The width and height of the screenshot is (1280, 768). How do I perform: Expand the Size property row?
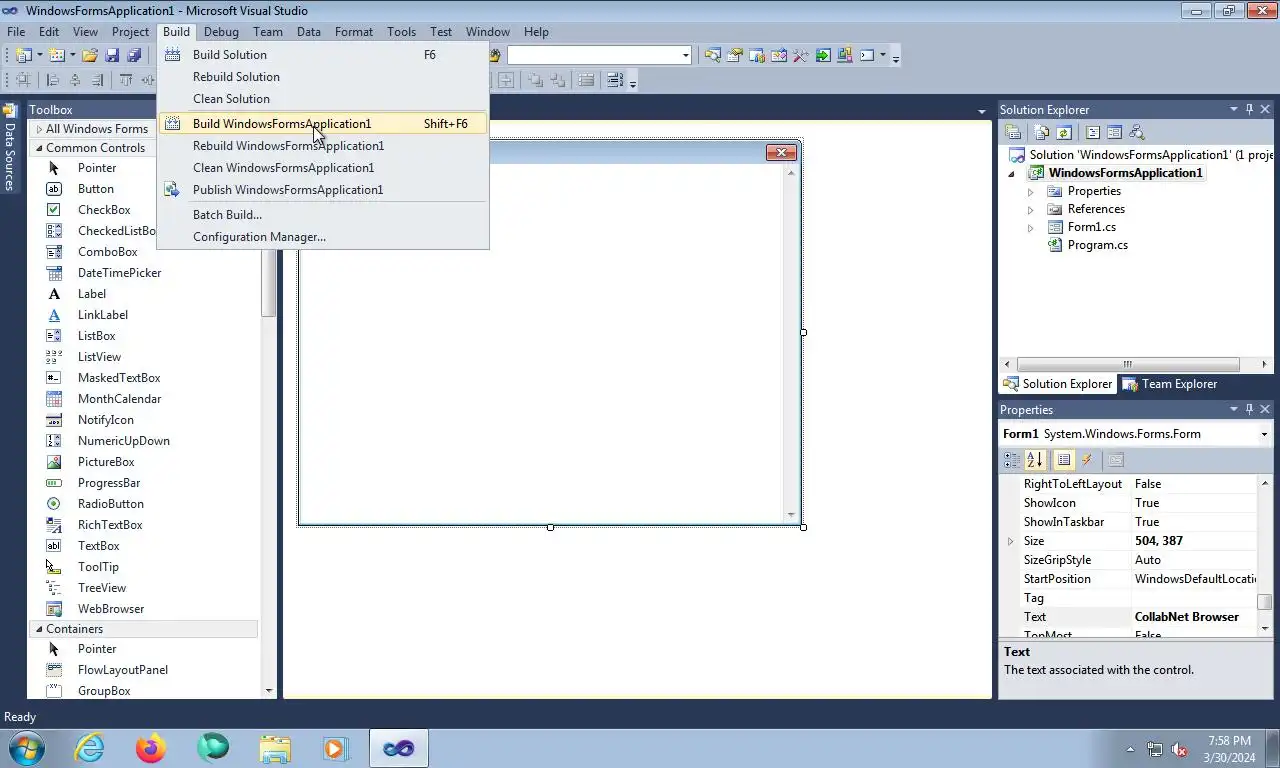(x=1010, y=541)
